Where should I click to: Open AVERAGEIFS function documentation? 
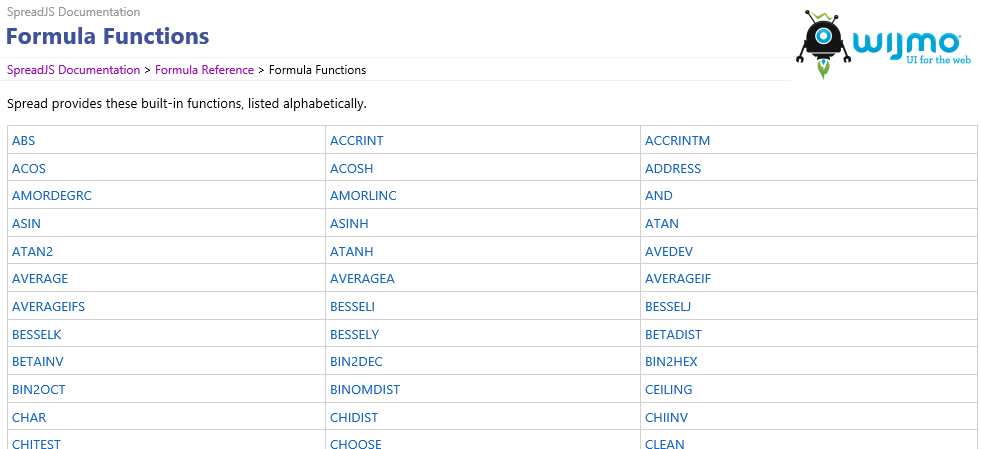pos(48,307)
